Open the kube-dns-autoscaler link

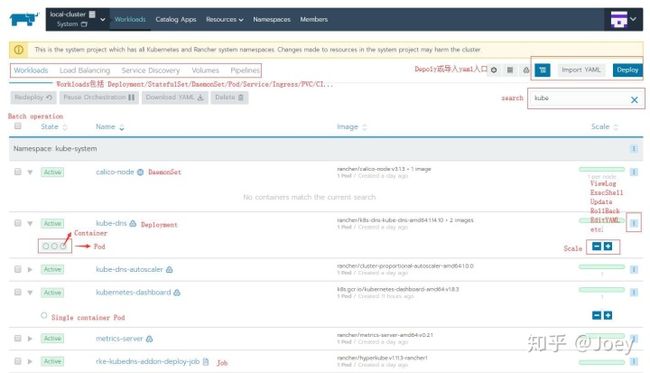tap(129, 269)
